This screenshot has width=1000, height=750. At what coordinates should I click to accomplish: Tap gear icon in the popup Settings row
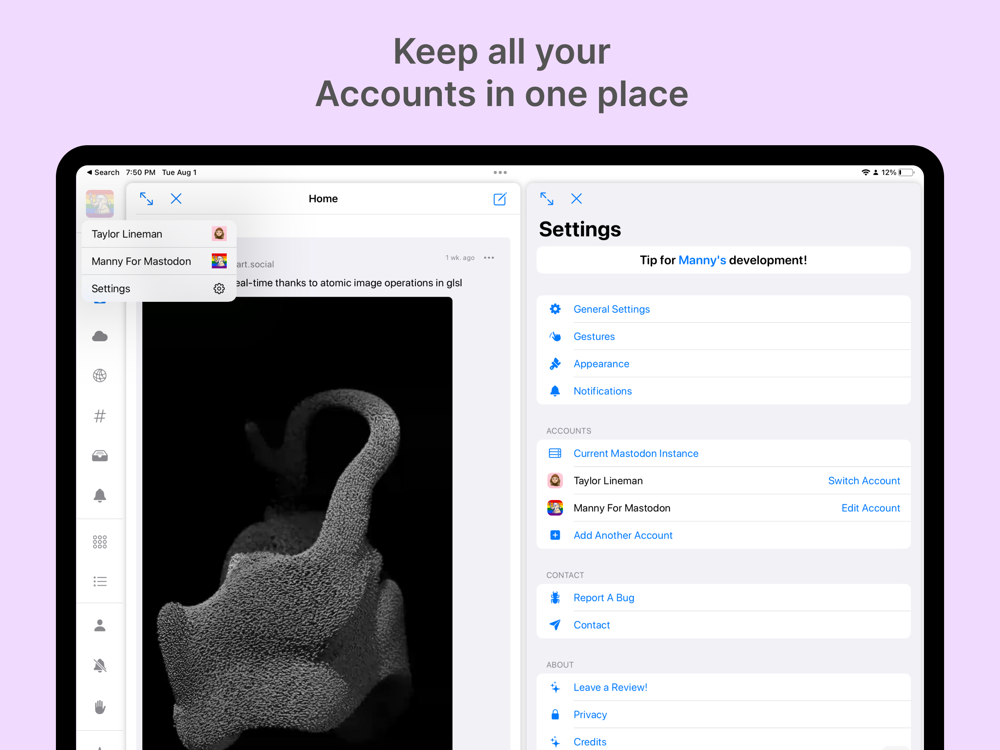(219, 288)
